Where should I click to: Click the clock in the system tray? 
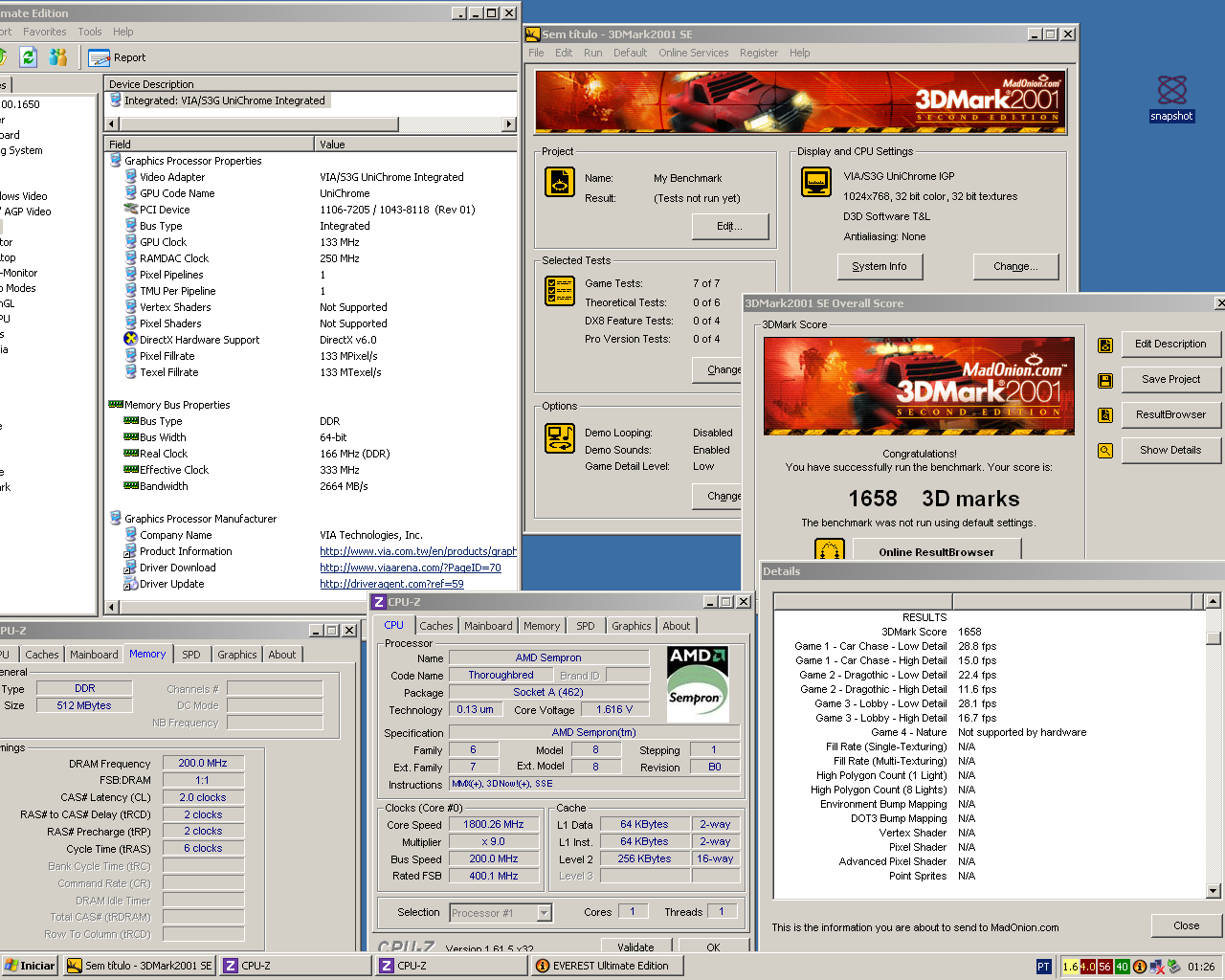[x=1201, y=967]
